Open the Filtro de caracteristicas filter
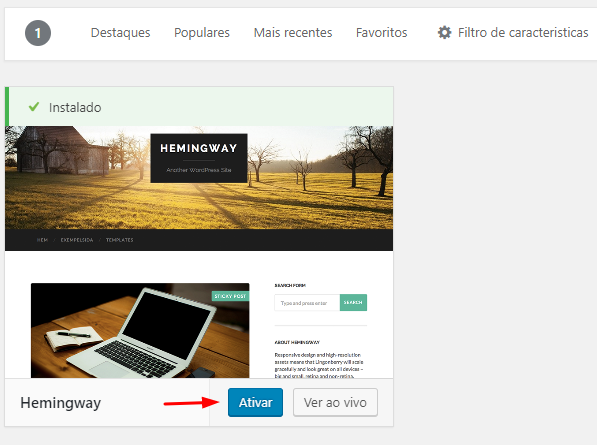Viewport: 597px width, 445px height. point(512,33)
